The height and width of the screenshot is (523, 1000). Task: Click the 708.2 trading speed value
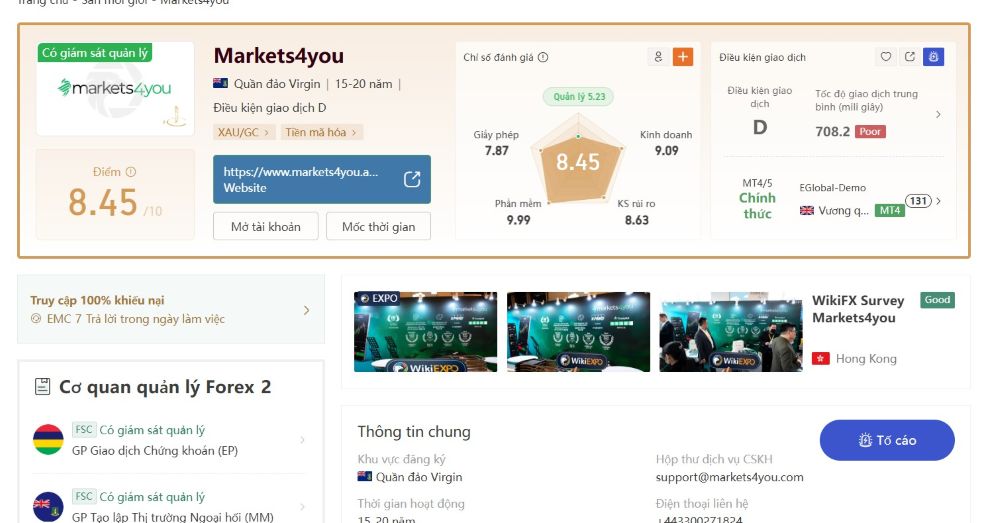coord(832,131)
